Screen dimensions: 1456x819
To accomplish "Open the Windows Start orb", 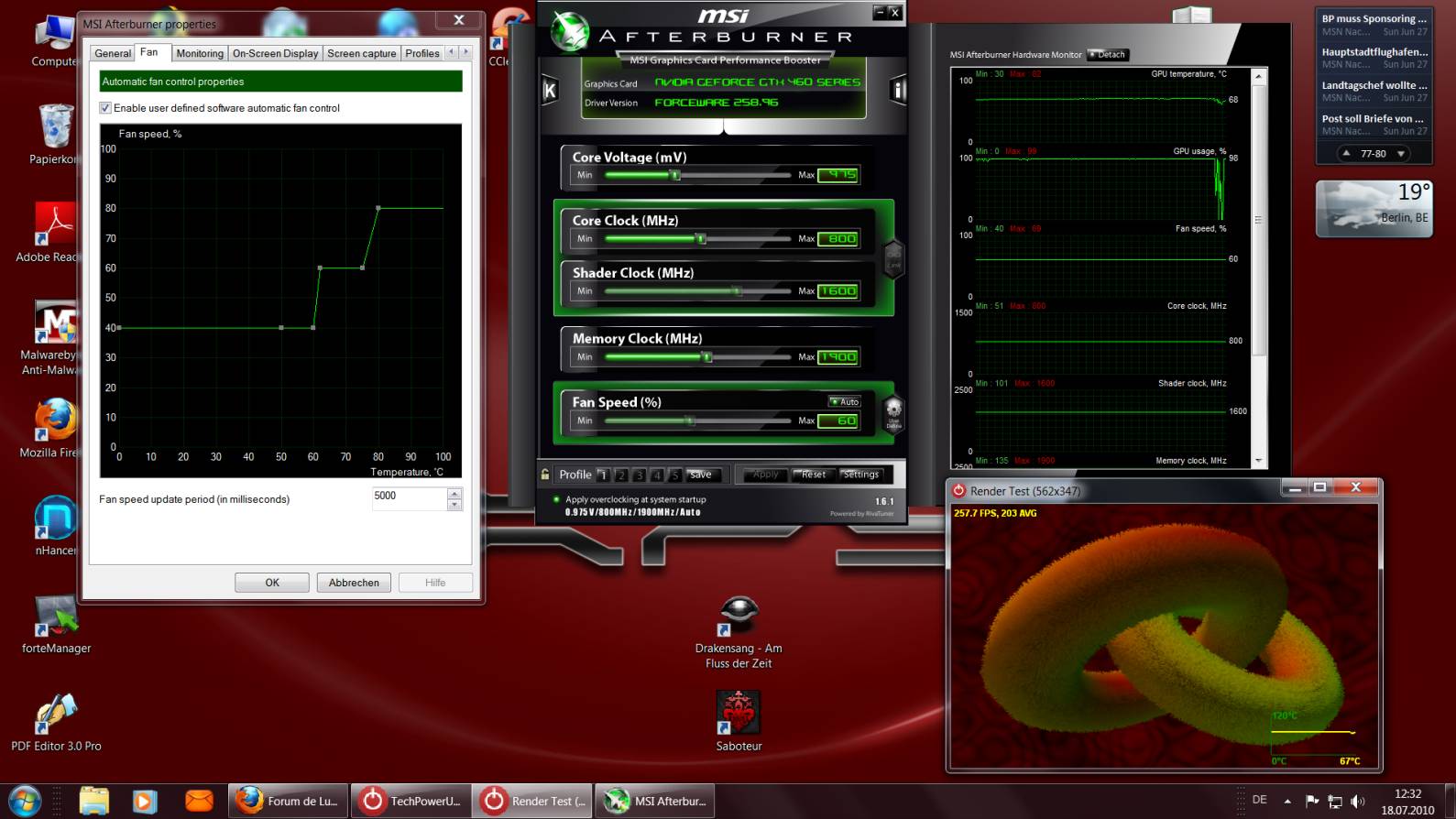I will pyautogui.click(x=25, y=801).
